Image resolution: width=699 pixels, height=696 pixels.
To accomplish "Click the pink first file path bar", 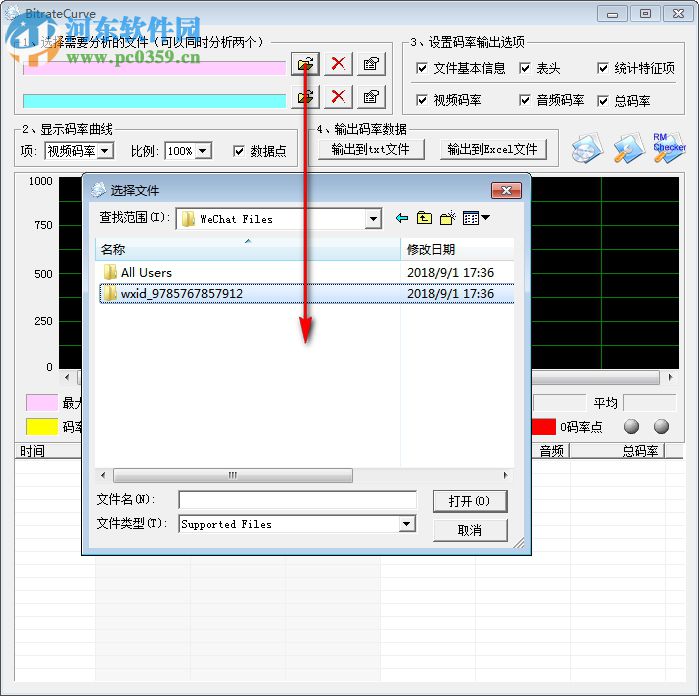I will (x=154, y=68).
